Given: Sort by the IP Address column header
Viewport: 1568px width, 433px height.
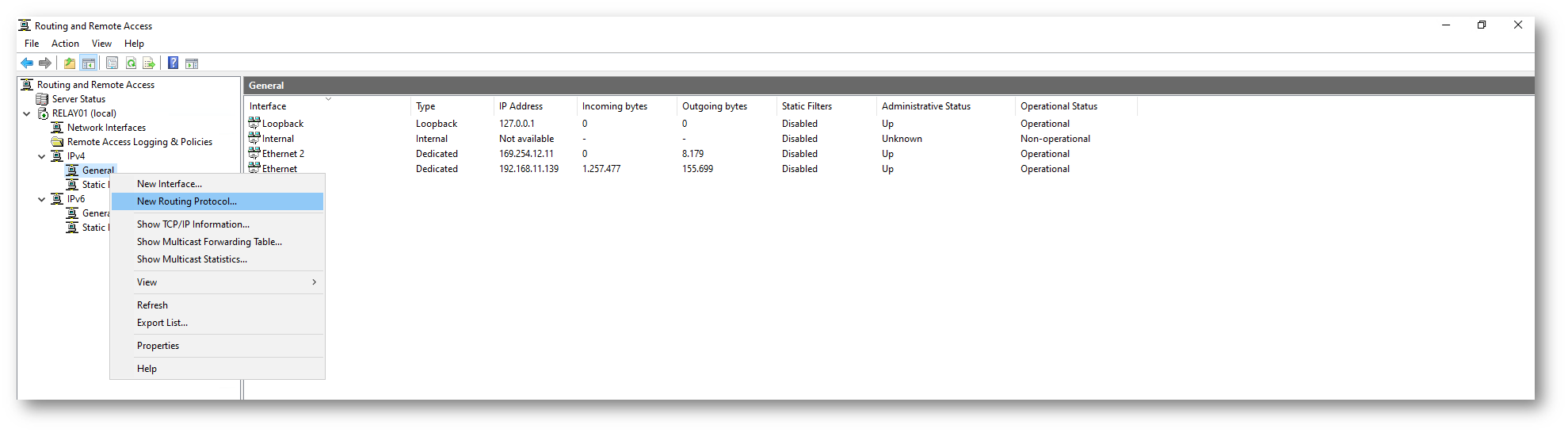Looking at the screenshot, I should coord(521,106).
